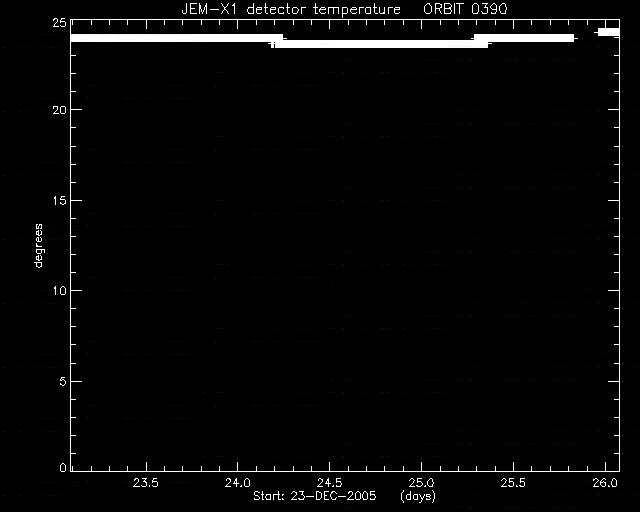Click the 23.5 x-axis tick label
This screenshot has width=640, height=512.
(146, 483)
